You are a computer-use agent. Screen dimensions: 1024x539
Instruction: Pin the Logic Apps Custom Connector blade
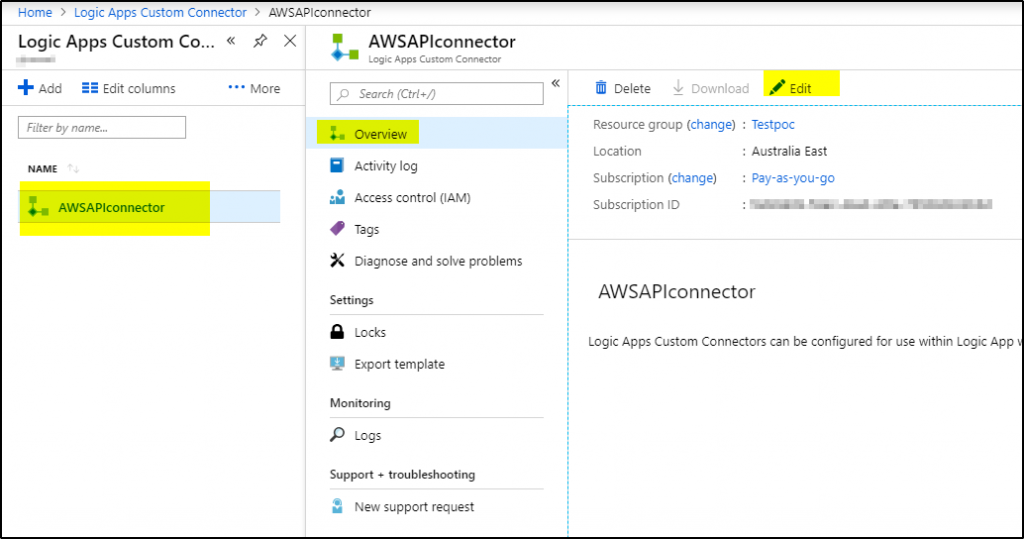(260, 41)
